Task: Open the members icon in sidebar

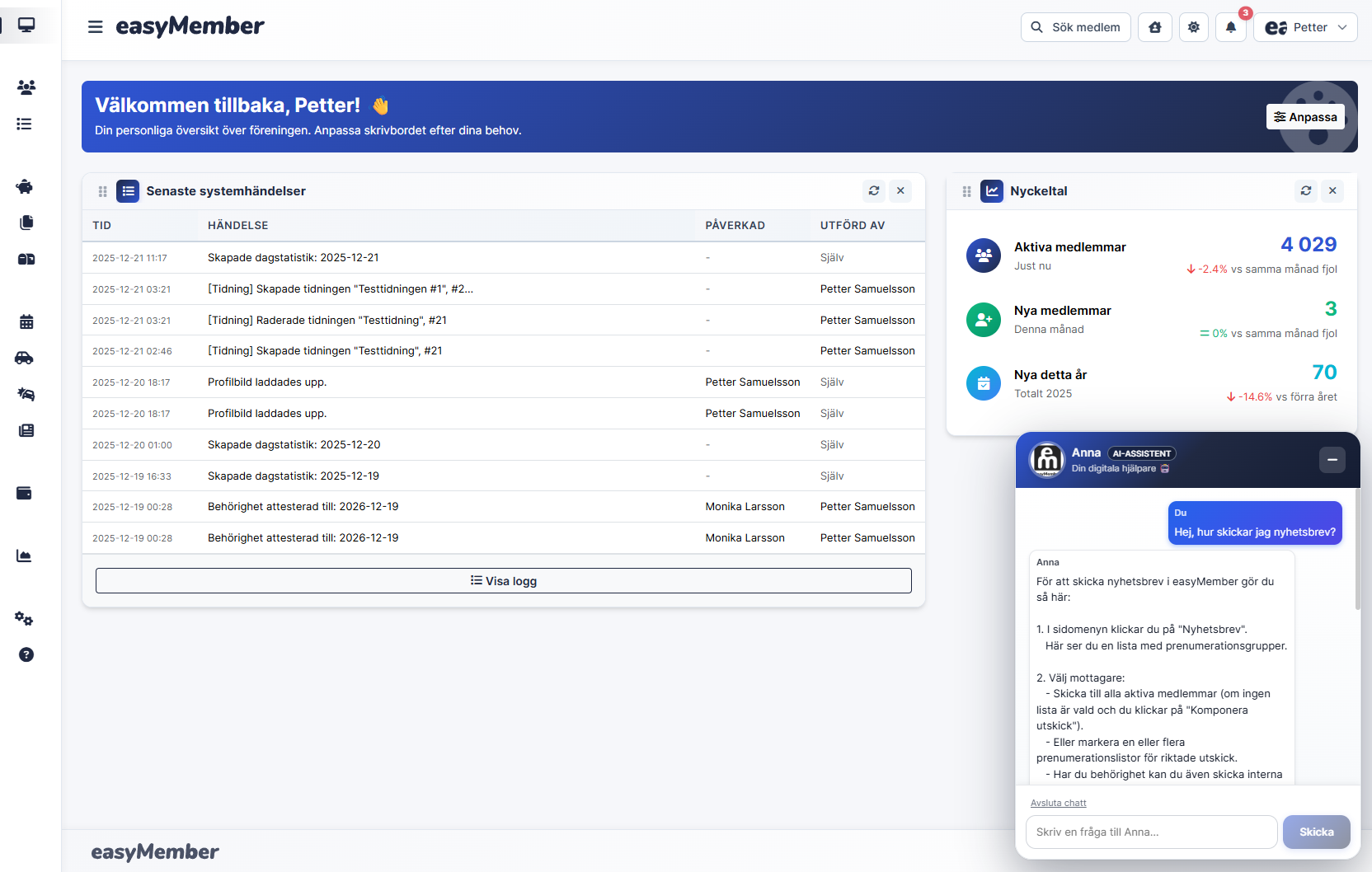Action: click(x=26, y=87)
